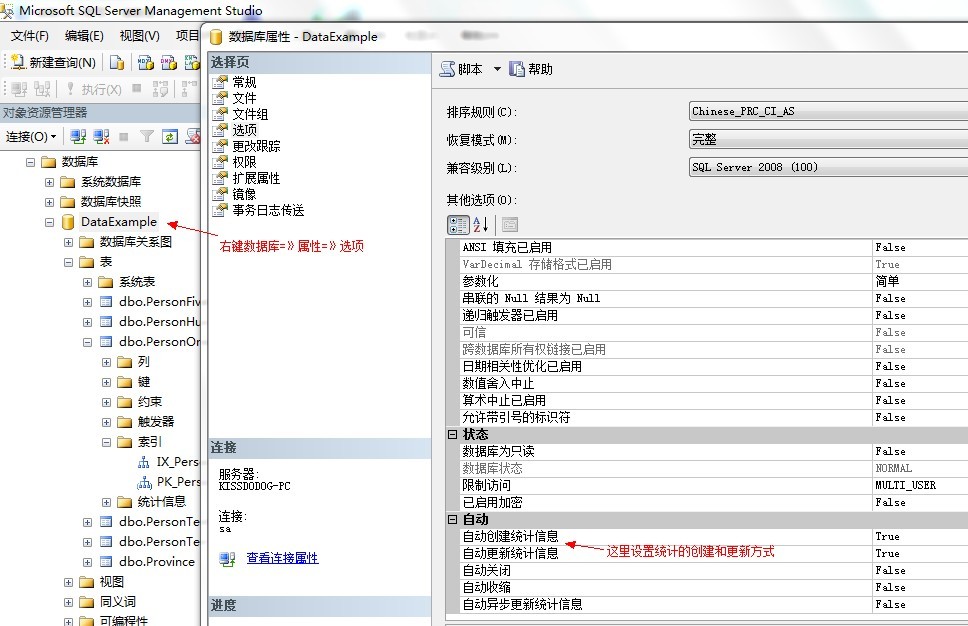Click the greyed Stop square icon in Object Explorer

tap(123, 136)
